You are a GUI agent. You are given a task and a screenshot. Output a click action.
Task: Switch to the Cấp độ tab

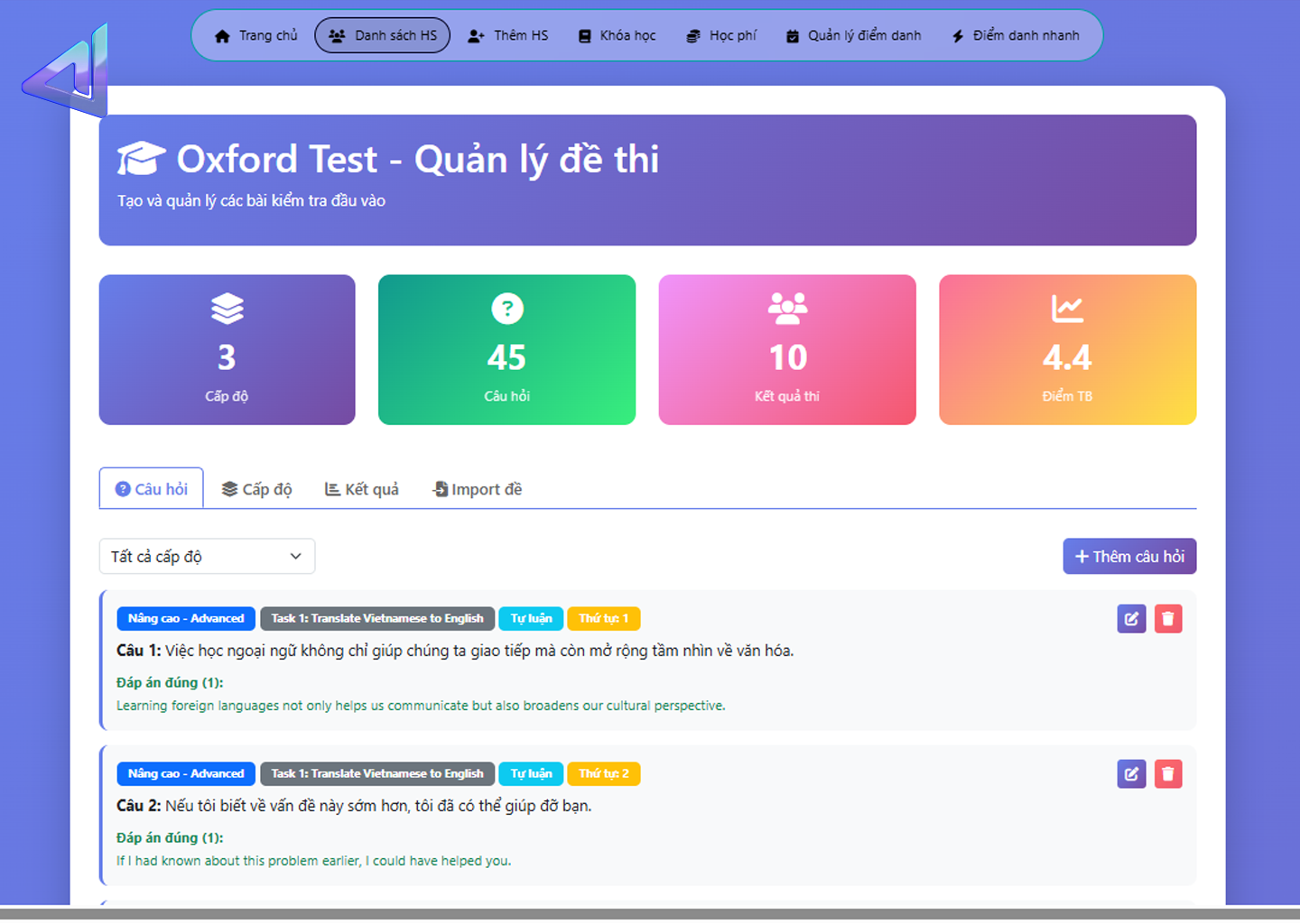(x=257, y=489)
